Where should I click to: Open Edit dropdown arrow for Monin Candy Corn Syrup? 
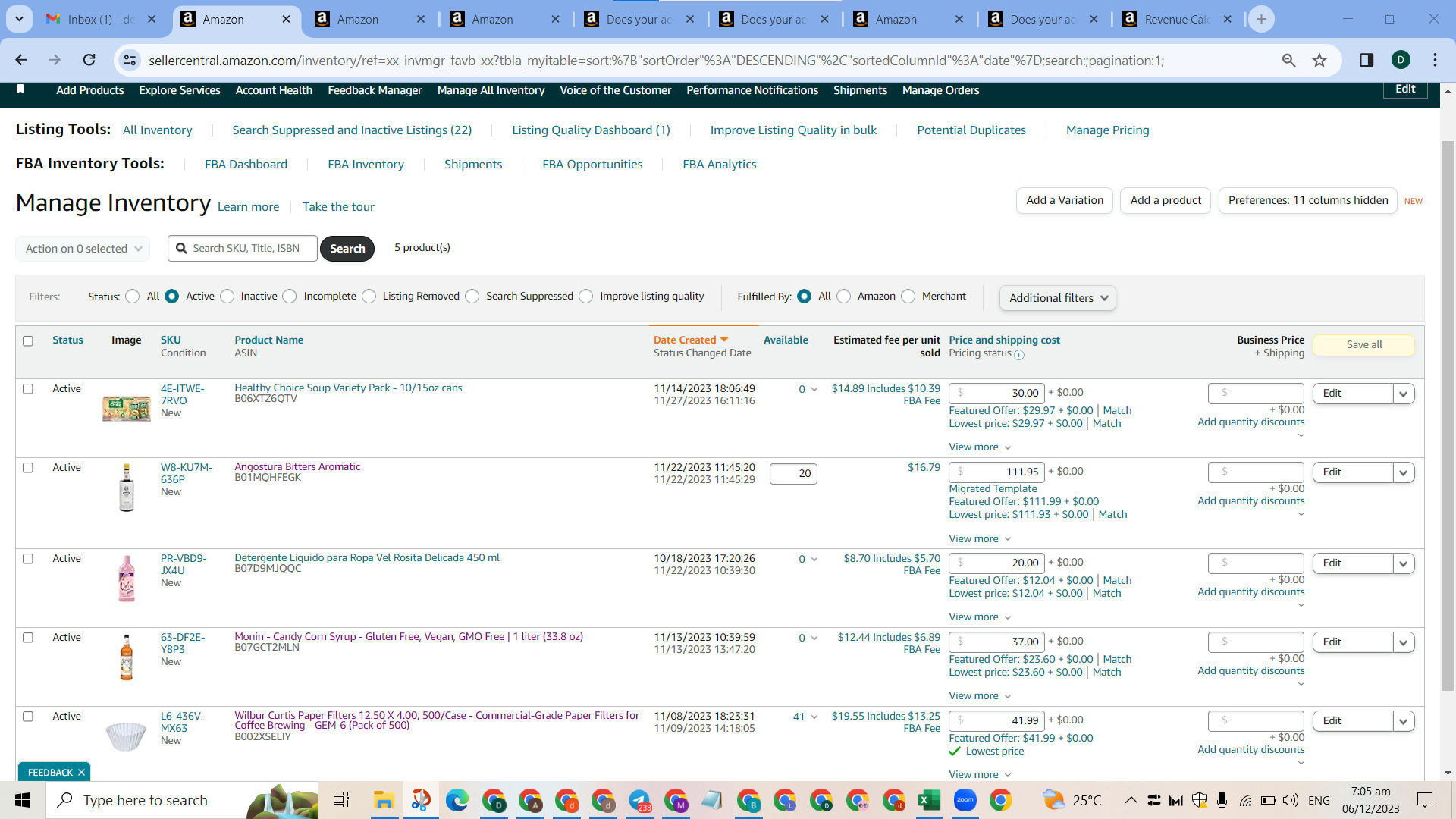pyautogui.click(x=1404, y=642)
